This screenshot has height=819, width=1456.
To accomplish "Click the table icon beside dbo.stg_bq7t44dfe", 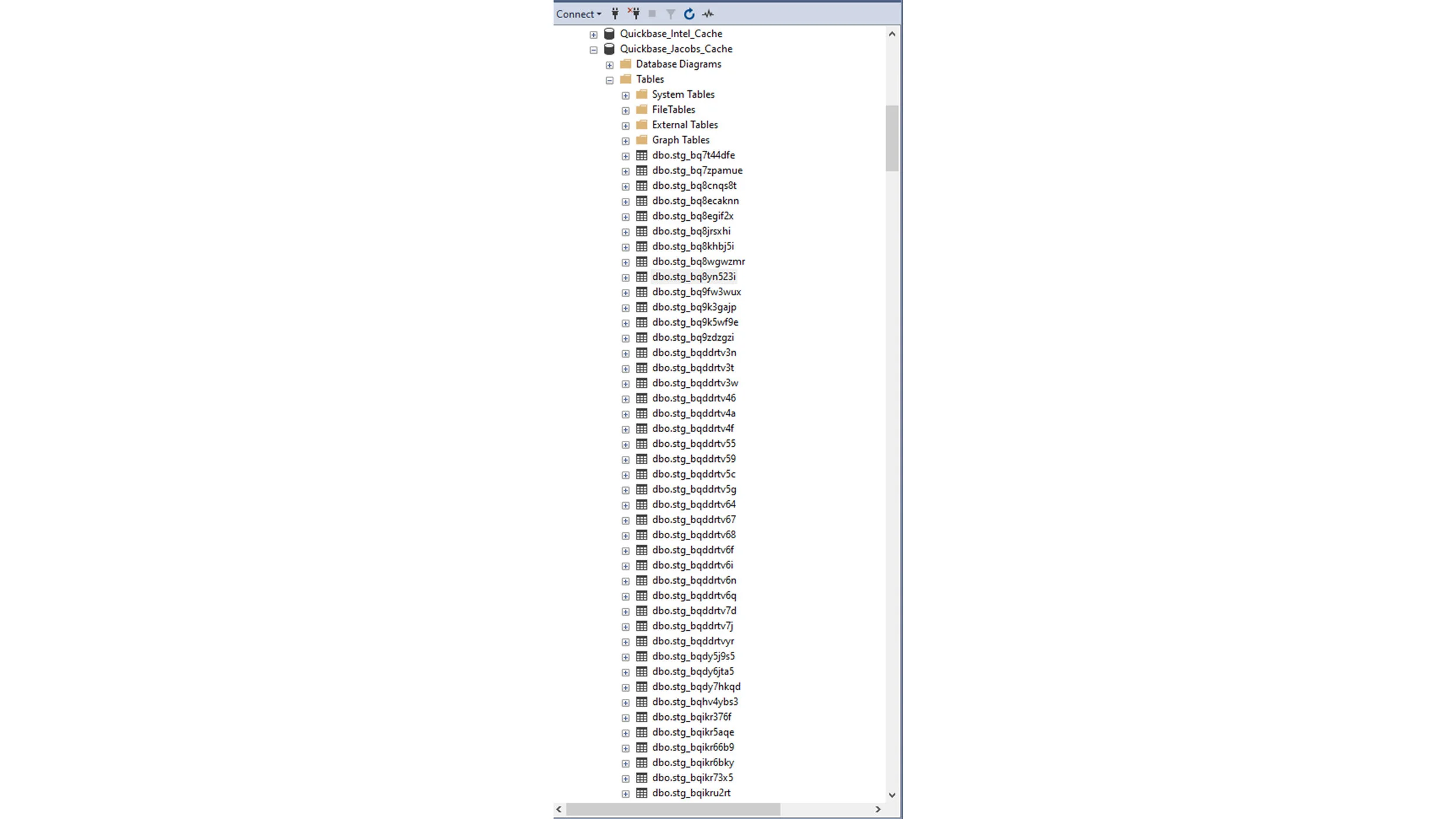I will [x=641, y=156].
